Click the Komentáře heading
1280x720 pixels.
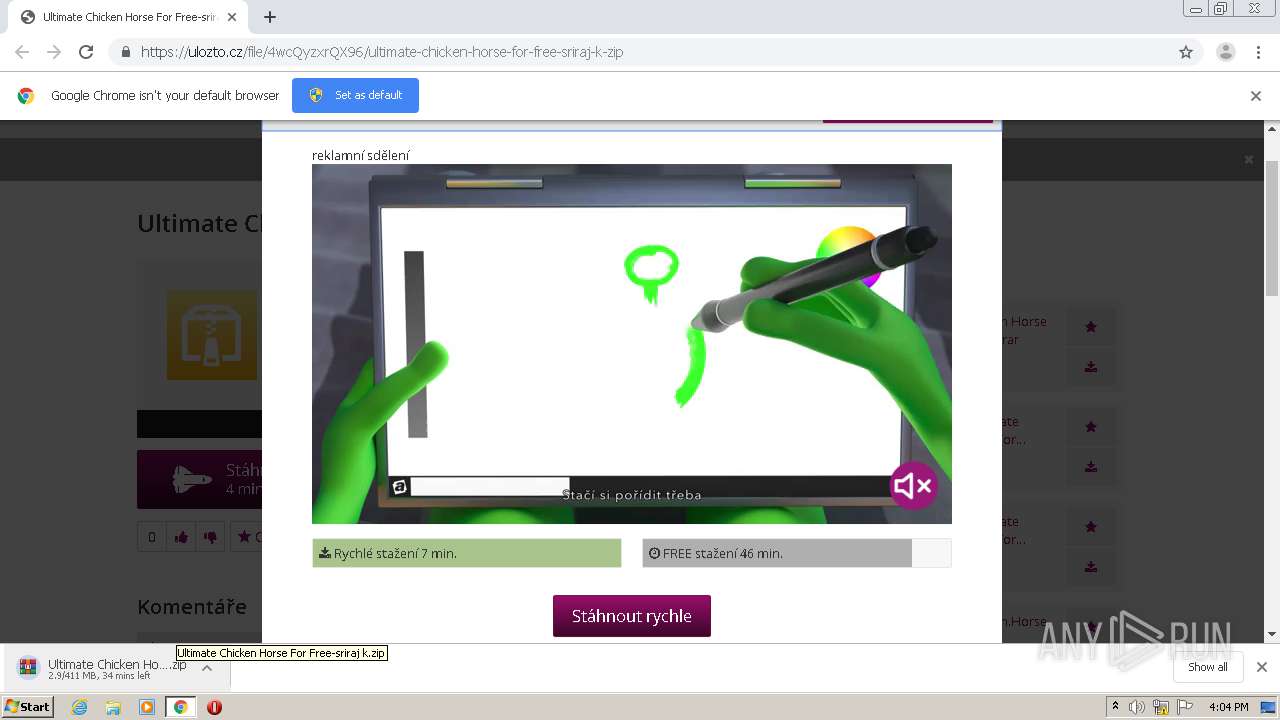click(192, 606)
